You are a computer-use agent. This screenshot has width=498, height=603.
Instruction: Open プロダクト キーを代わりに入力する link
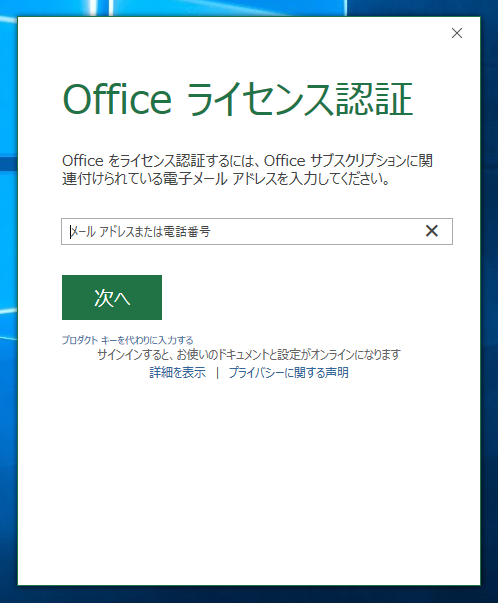coord(128,340)
